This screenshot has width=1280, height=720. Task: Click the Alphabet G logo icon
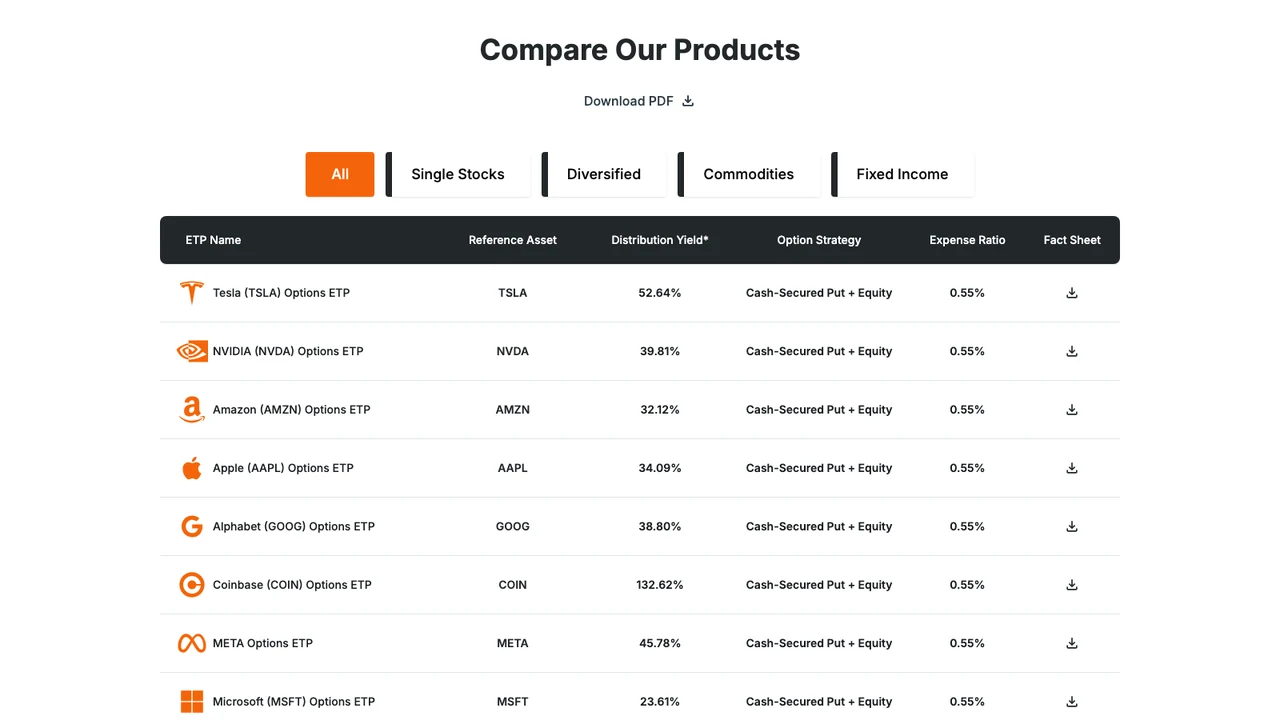tap(192, 527)
